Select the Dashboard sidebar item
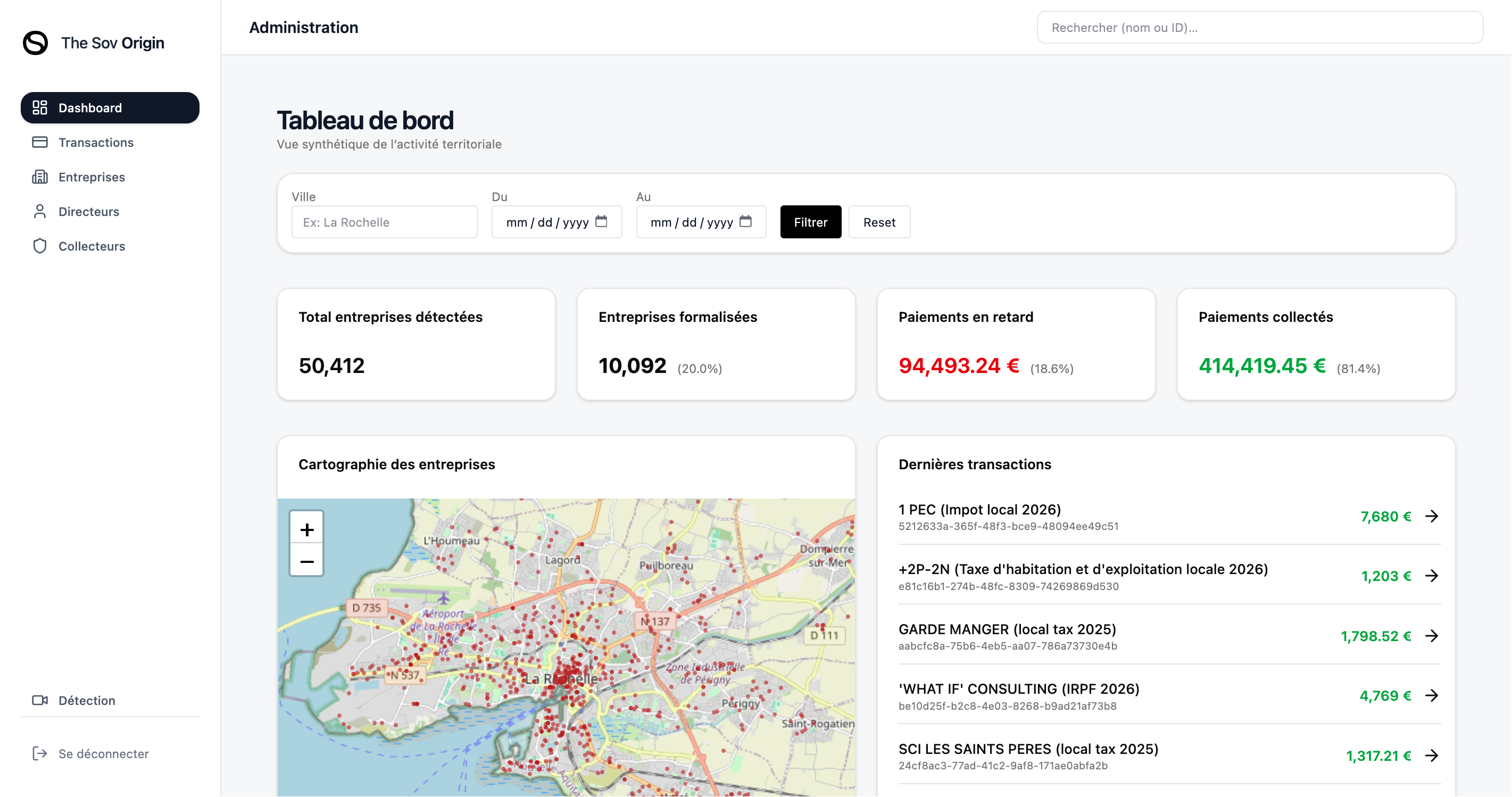This screenshot has width=1512, height=797. pyautogui.click(x=110, y=108)
